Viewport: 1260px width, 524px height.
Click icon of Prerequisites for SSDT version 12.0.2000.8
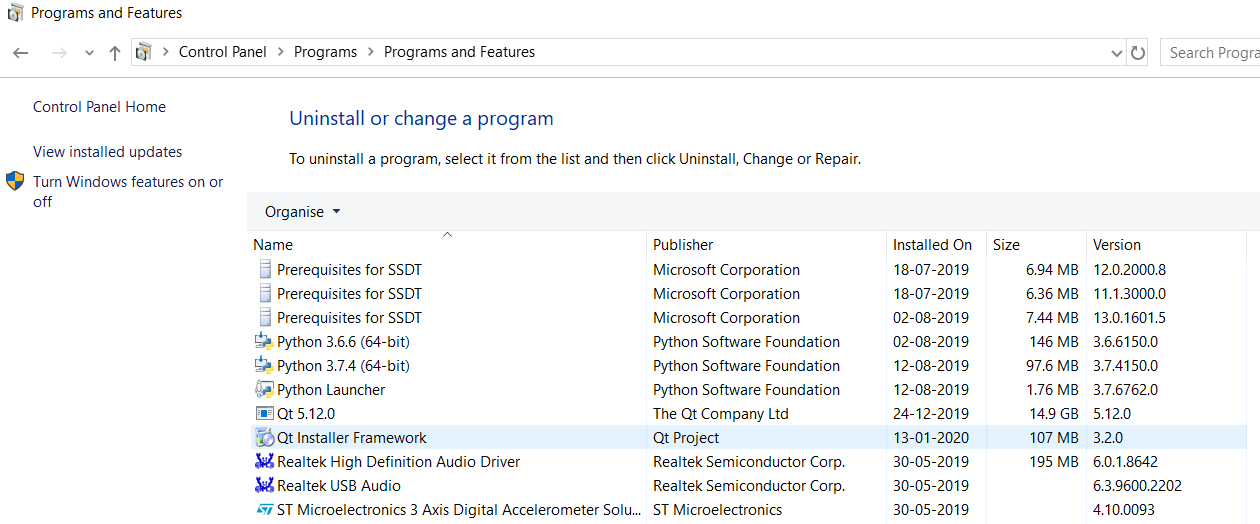(x=264, y=270)
